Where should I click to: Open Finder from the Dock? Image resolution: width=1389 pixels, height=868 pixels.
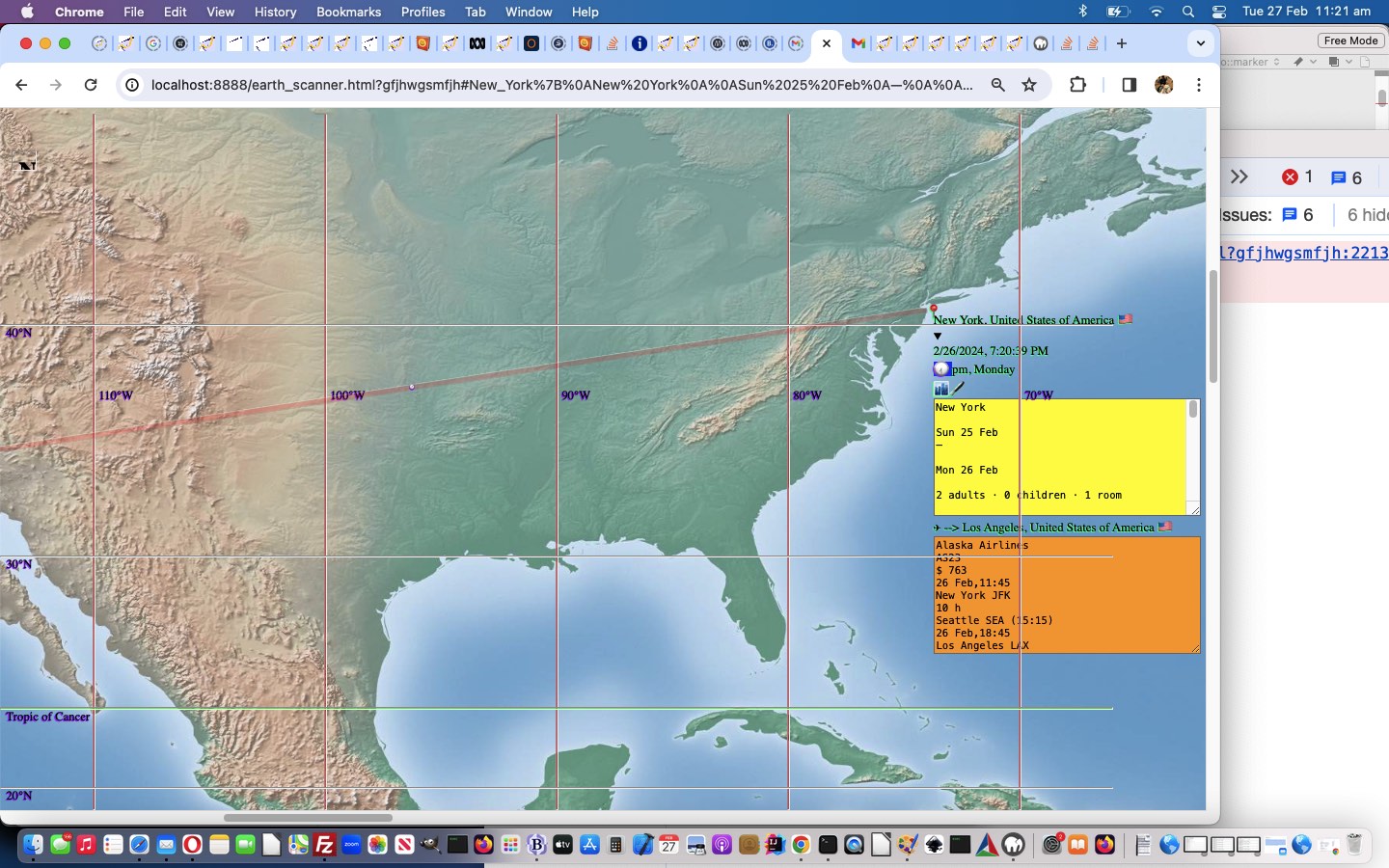34,845
